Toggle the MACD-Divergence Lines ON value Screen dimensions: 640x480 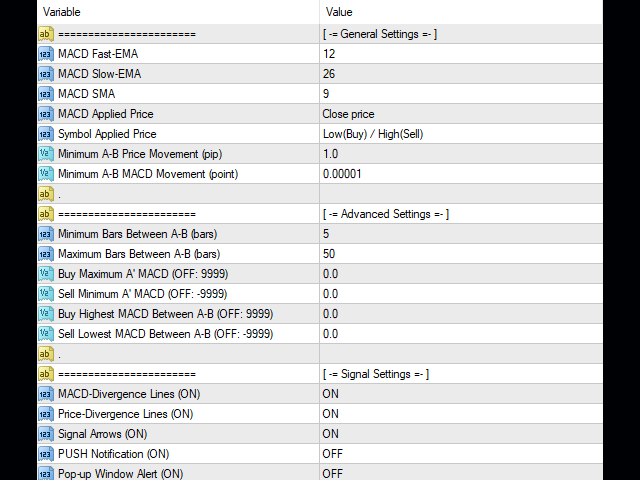461,394
